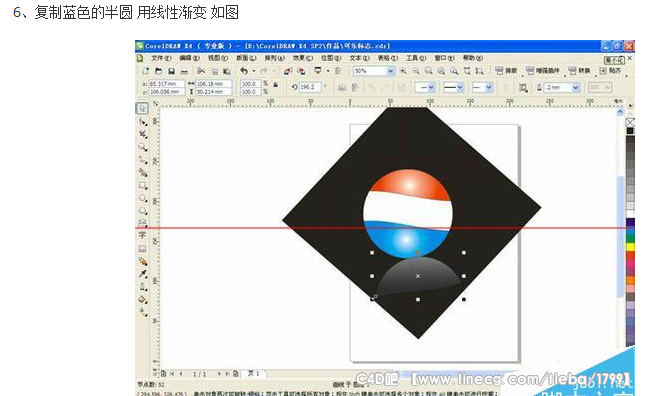Open the outline width .2 mm dropdown

click(x=576, y=87)
